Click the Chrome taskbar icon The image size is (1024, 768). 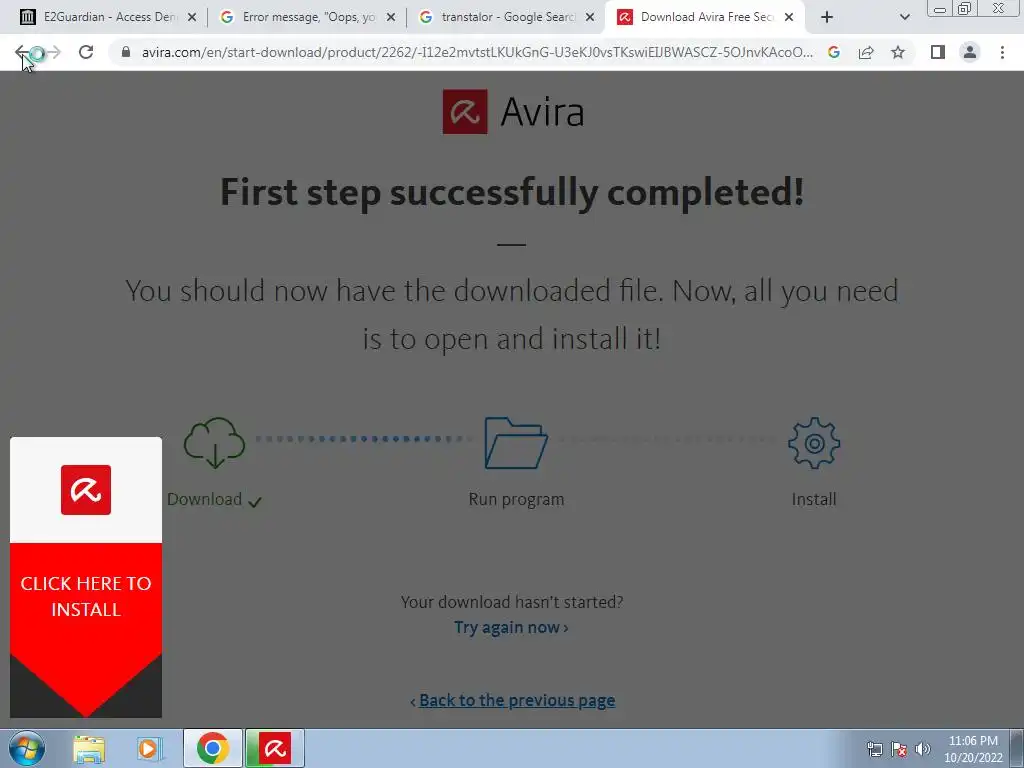point(212,748)
